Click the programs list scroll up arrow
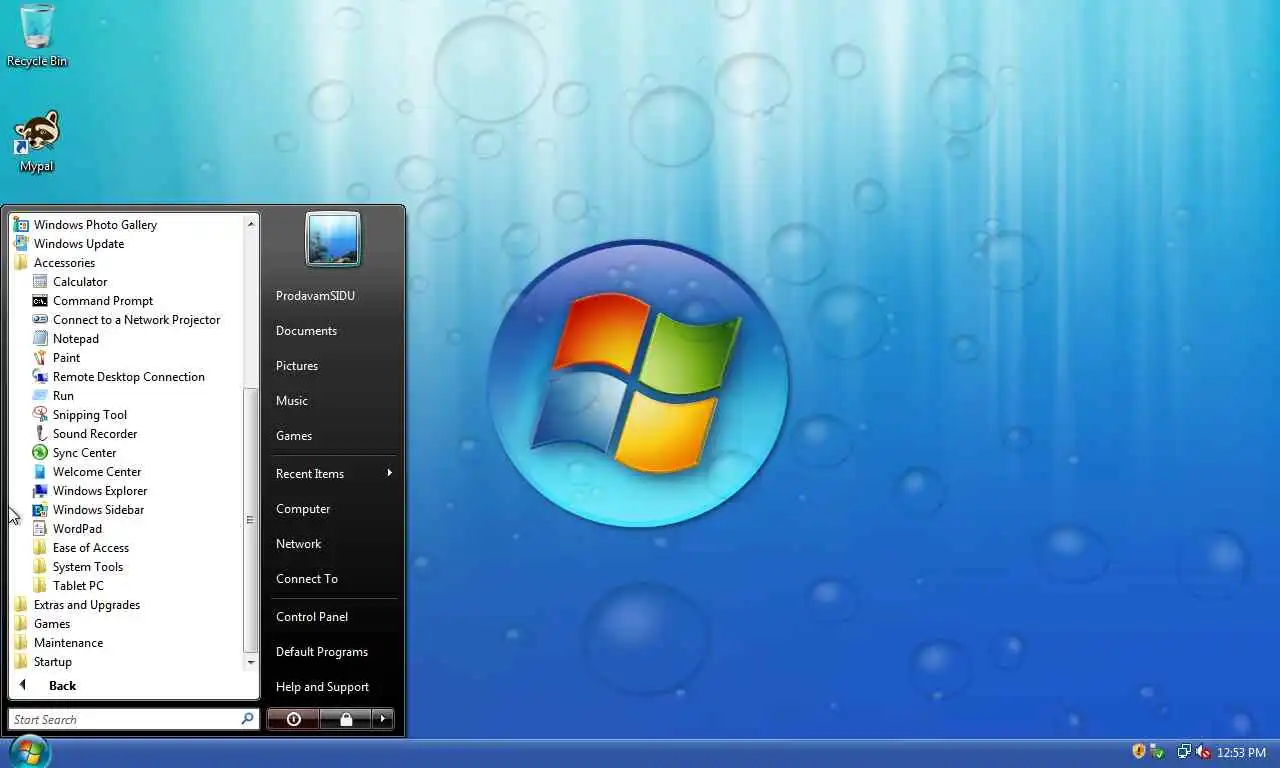 pos(251,224)
